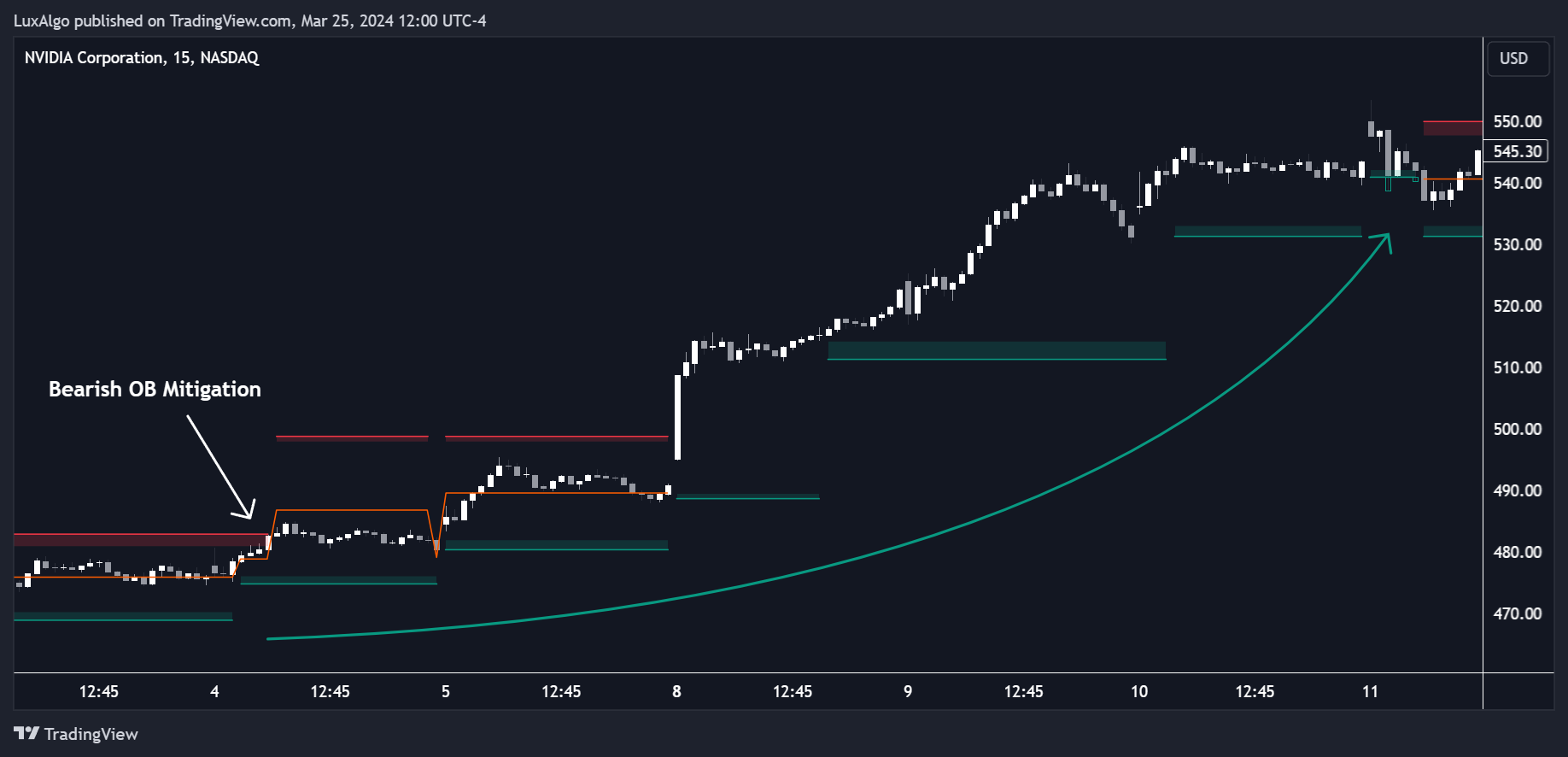Click the 12:45 label between dates 9 and 10
The height and width of the screenshot is (757, 1568).
click(x=1023, y=691)
